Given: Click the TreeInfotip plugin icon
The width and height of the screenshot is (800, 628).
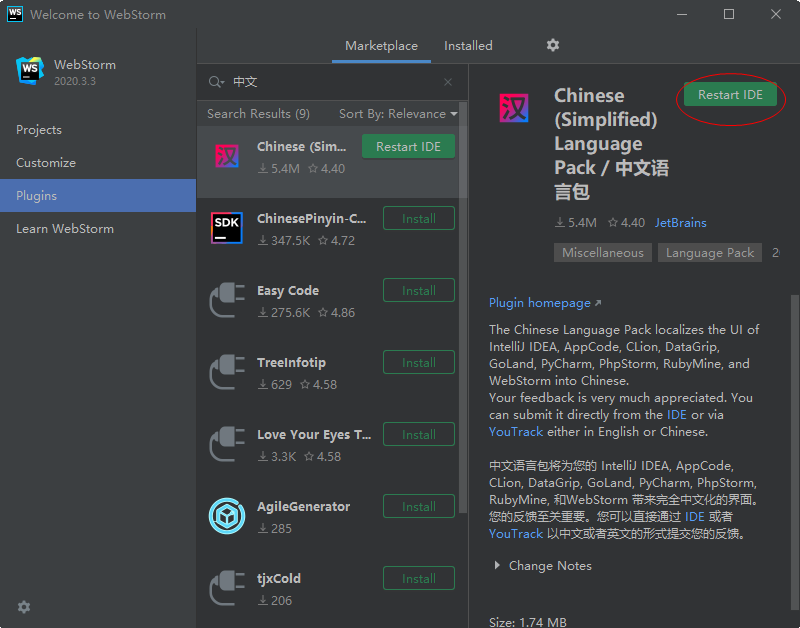Looking at the screenshot, I should pyautogui.click(x=227, y=372).
